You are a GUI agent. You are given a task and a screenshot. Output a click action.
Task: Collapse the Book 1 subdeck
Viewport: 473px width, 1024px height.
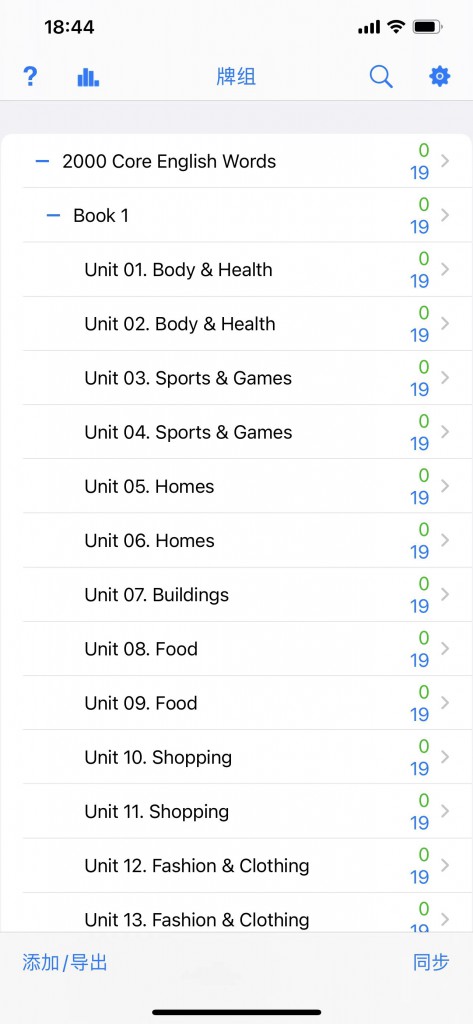54,216
